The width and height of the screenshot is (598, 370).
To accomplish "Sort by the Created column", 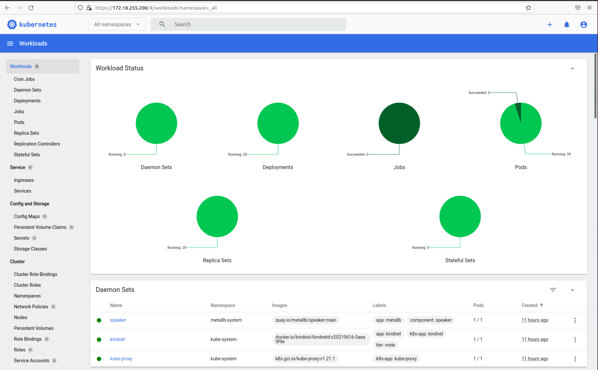I will click(532, 305).
